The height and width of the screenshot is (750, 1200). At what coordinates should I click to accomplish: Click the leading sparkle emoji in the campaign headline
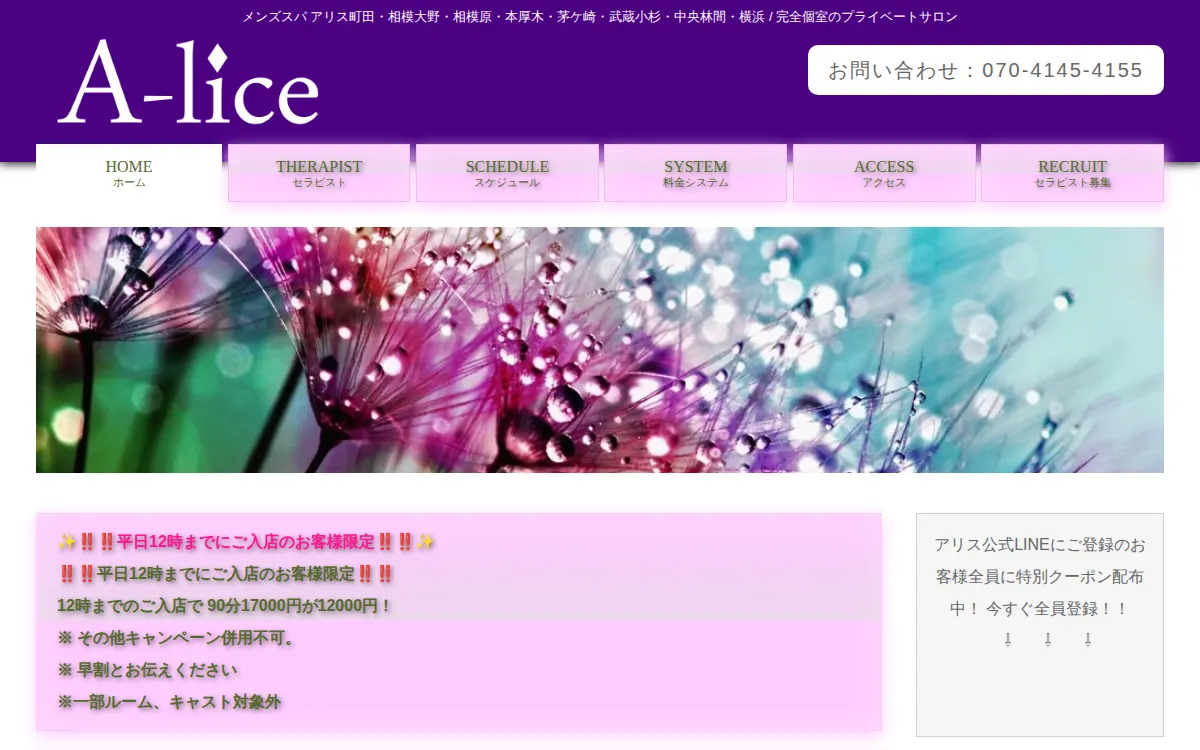(67, 542)
